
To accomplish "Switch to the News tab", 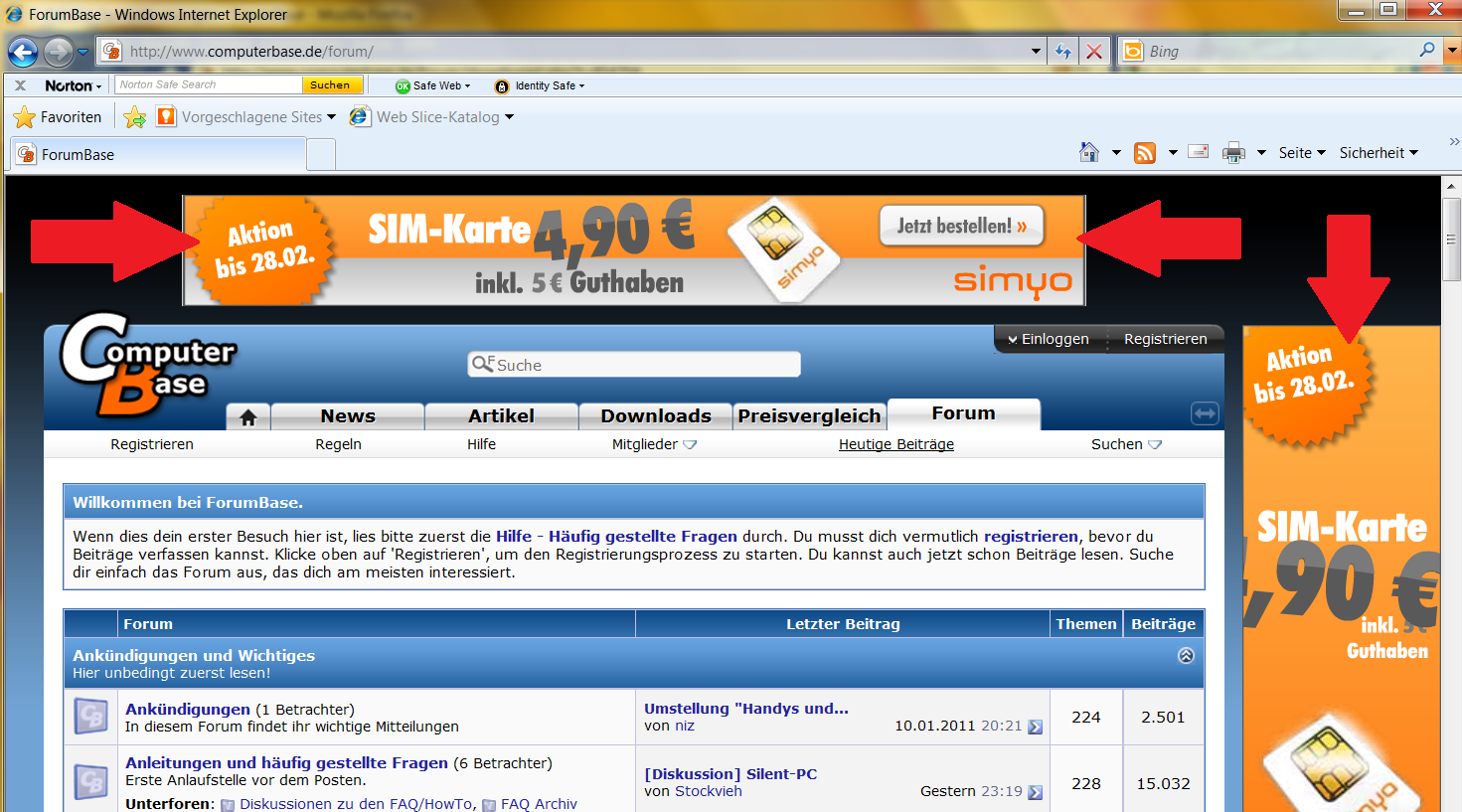I will tap(348, 416).
